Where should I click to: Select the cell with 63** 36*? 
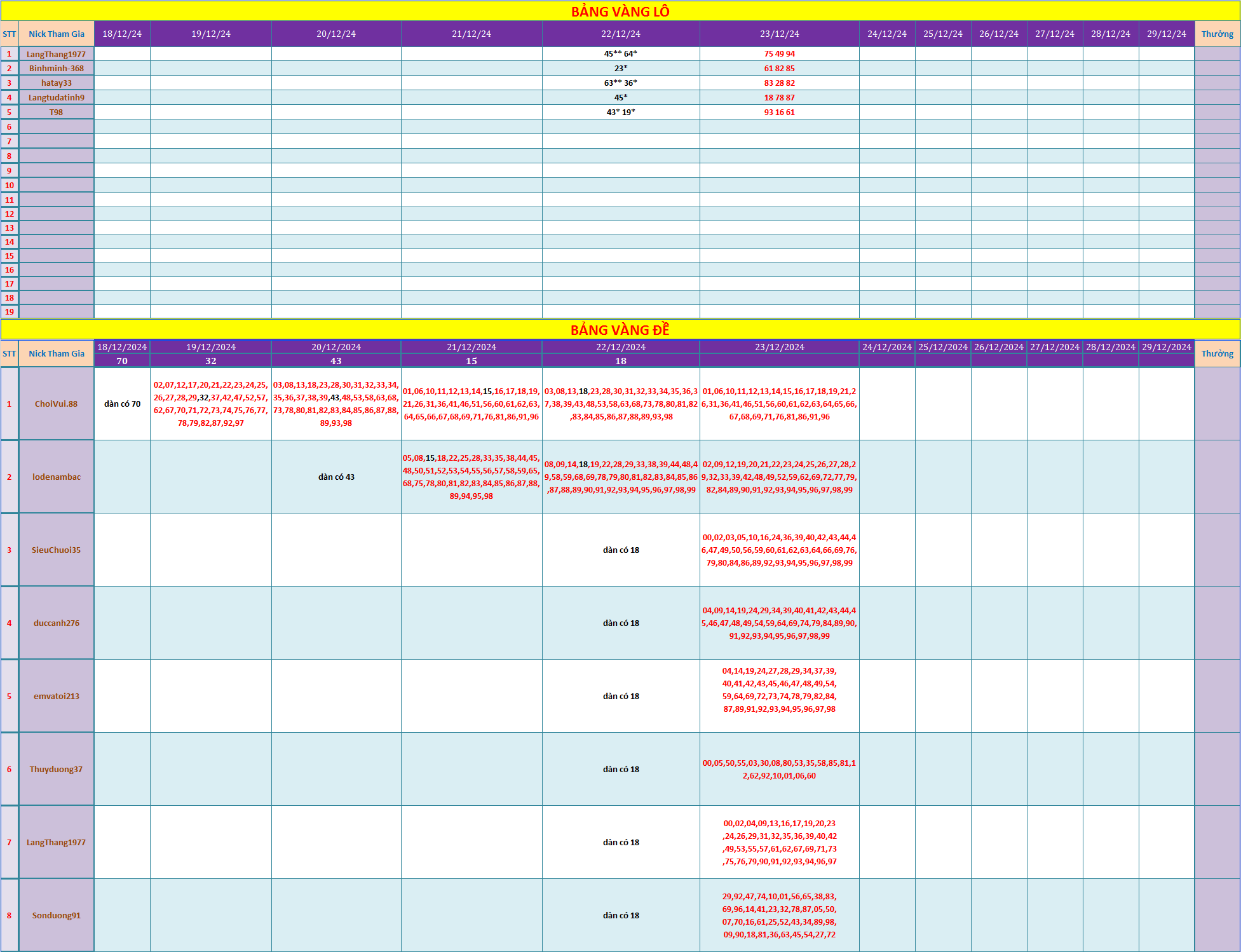pos(621,83)
